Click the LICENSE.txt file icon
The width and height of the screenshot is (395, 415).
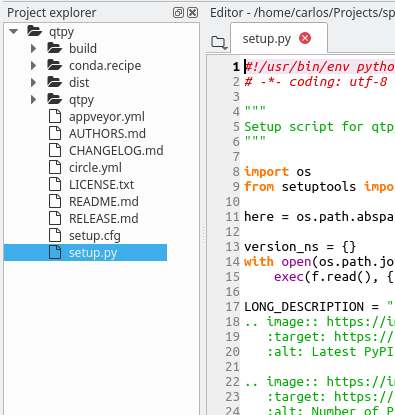click(55, 184)
